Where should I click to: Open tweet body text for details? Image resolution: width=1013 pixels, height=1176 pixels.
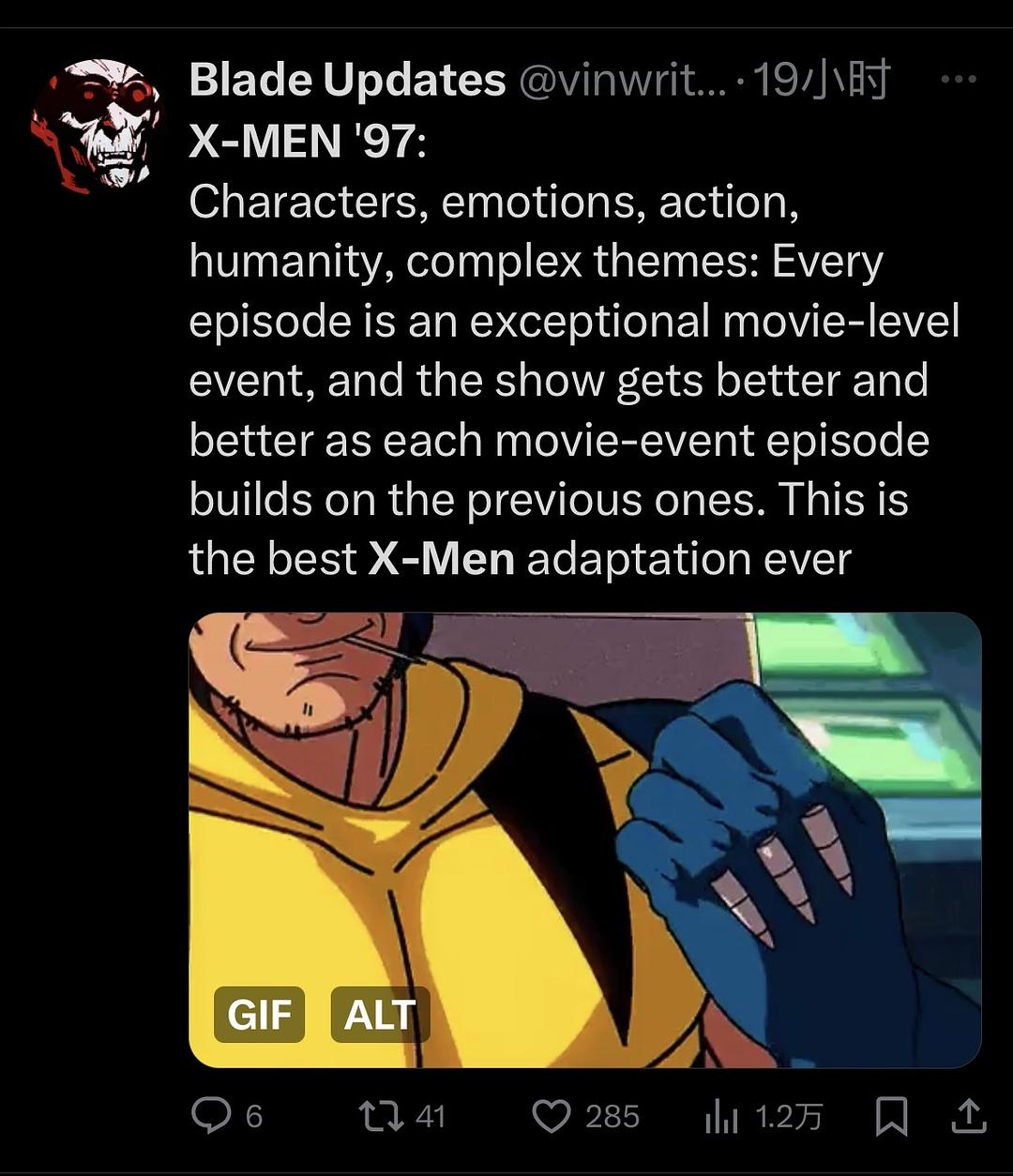(x=574, y=380)
